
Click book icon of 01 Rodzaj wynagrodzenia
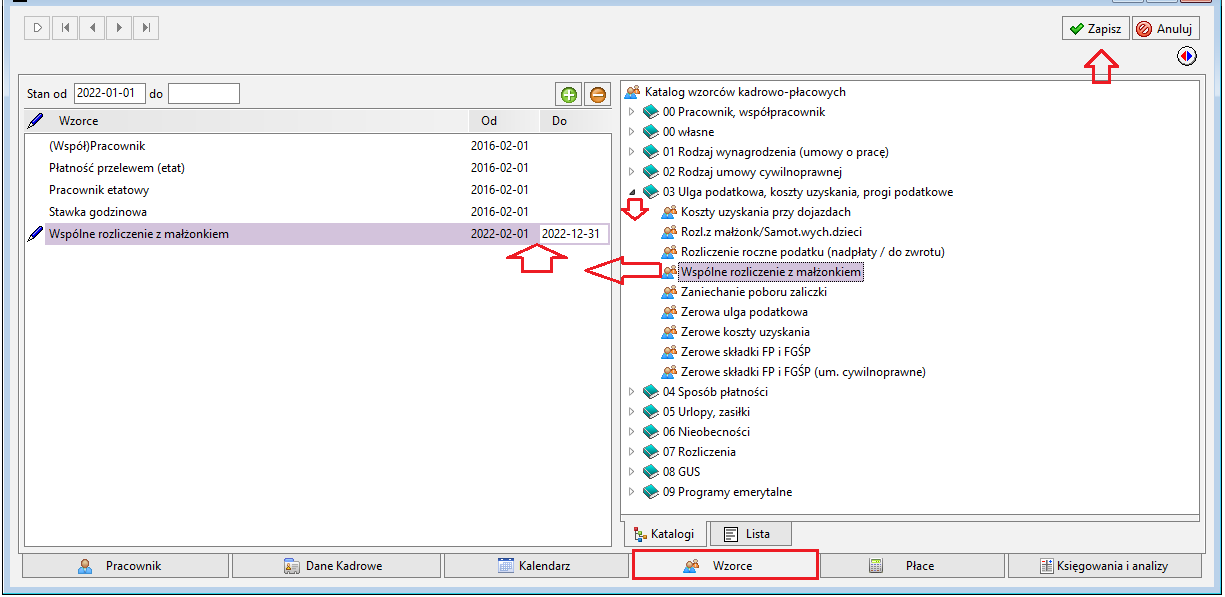tap(650, 152)
